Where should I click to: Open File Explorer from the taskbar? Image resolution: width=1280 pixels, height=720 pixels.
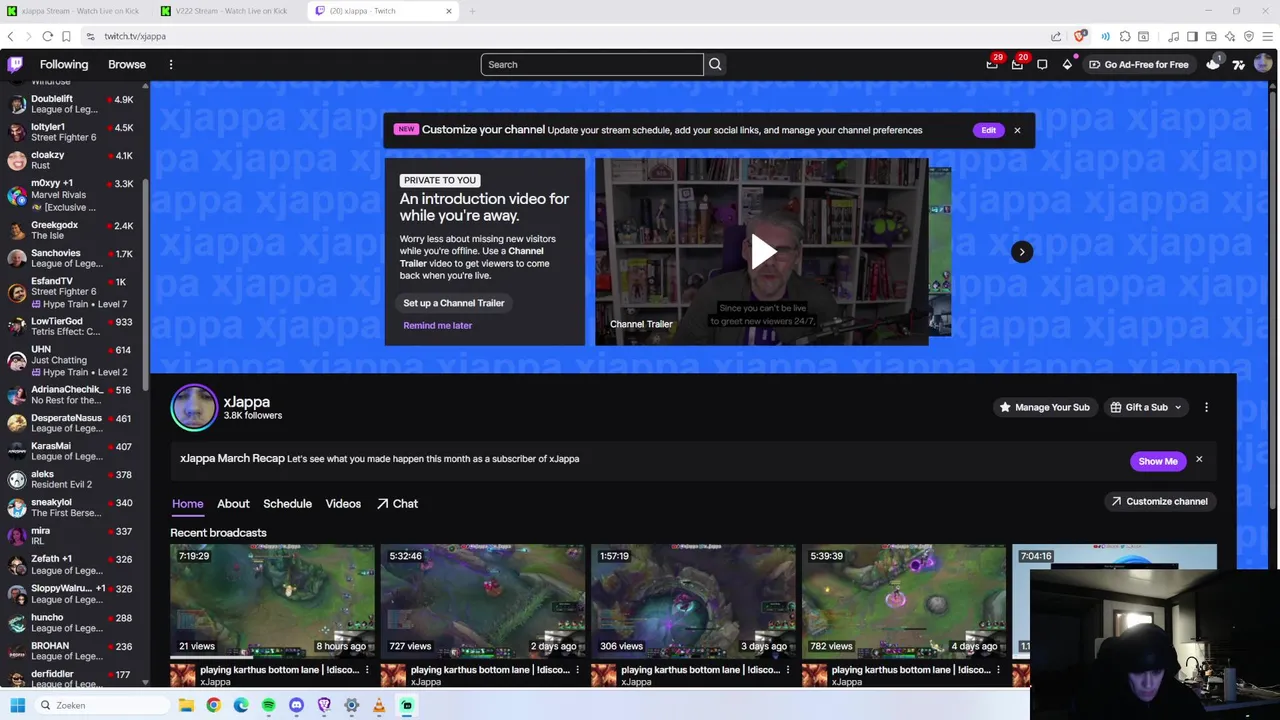pyautogui.click(x=186, y=705)
